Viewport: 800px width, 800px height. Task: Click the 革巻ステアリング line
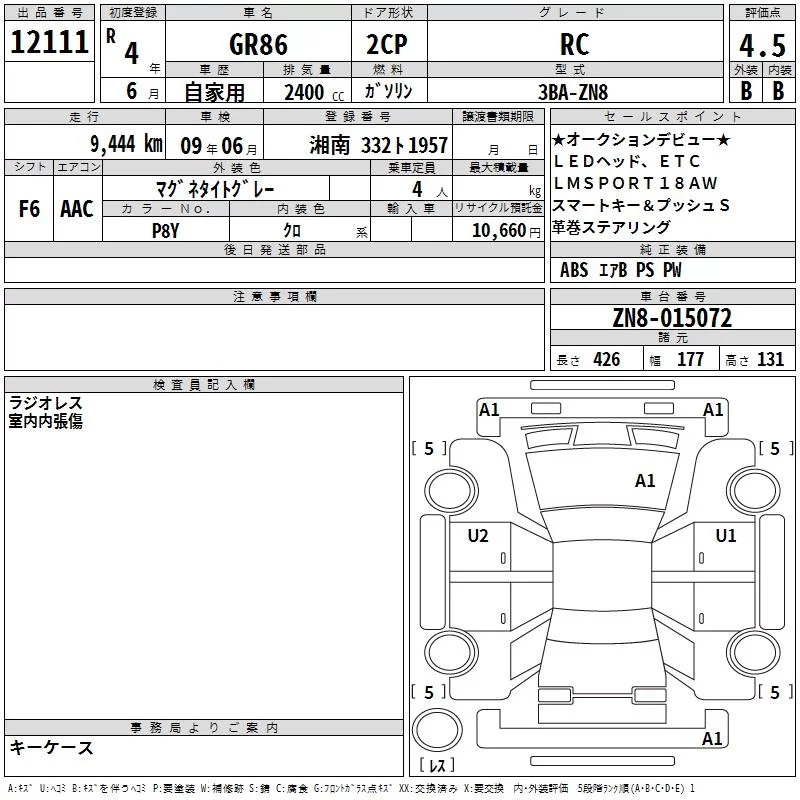pyautogui.click(x=611, y=227)
